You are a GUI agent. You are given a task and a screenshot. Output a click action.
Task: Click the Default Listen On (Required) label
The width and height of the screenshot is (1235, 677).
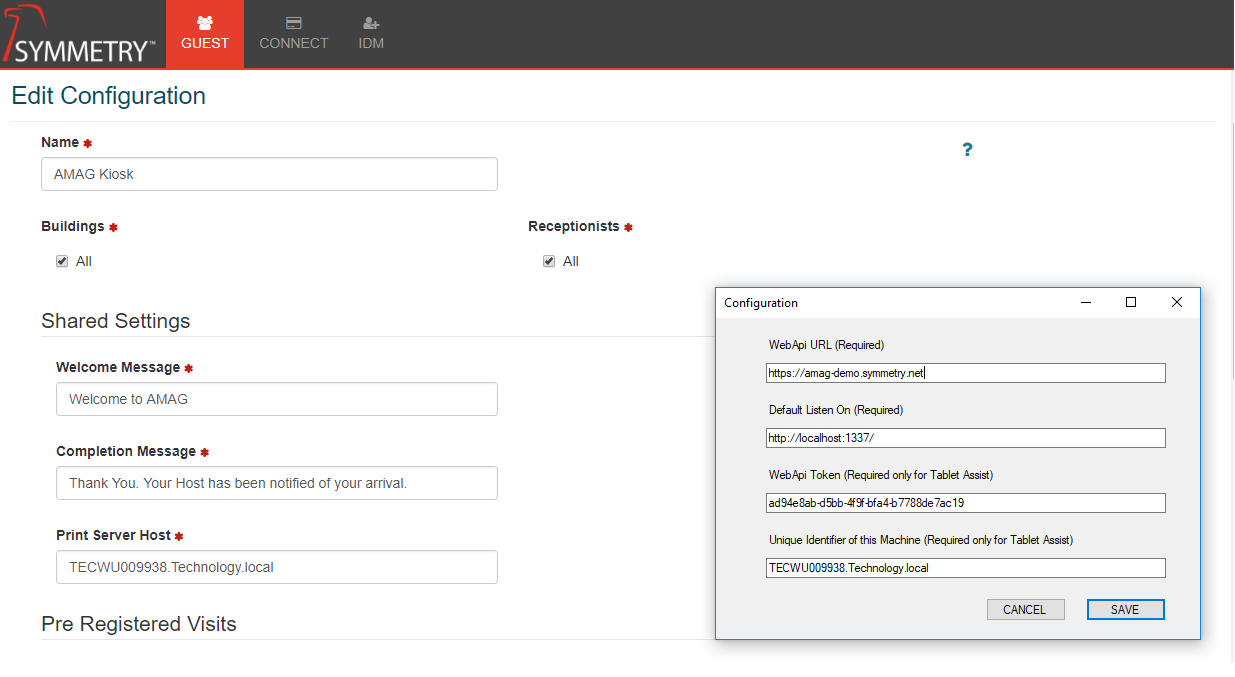(836, 410)
